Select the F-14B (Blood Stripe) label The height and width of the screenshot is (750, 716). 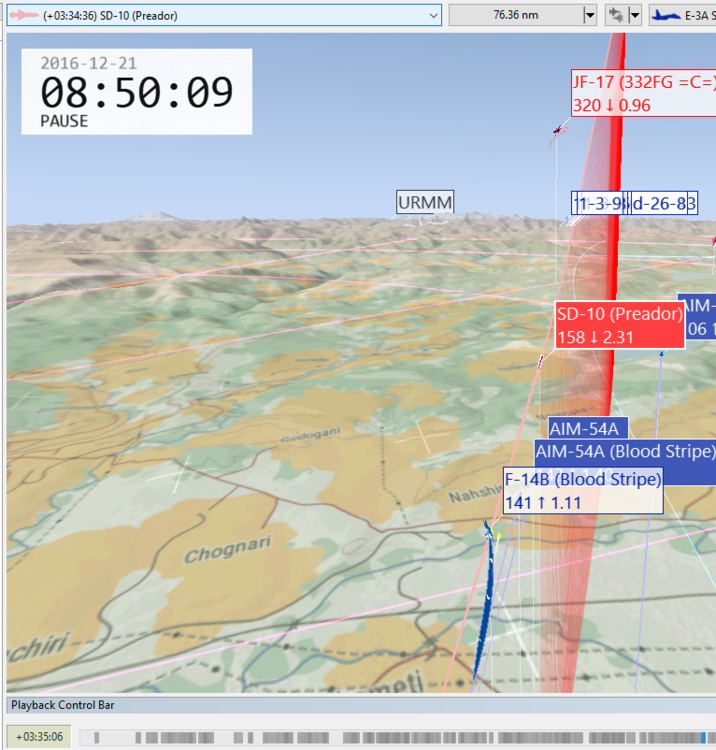click(x=584, y=491)
